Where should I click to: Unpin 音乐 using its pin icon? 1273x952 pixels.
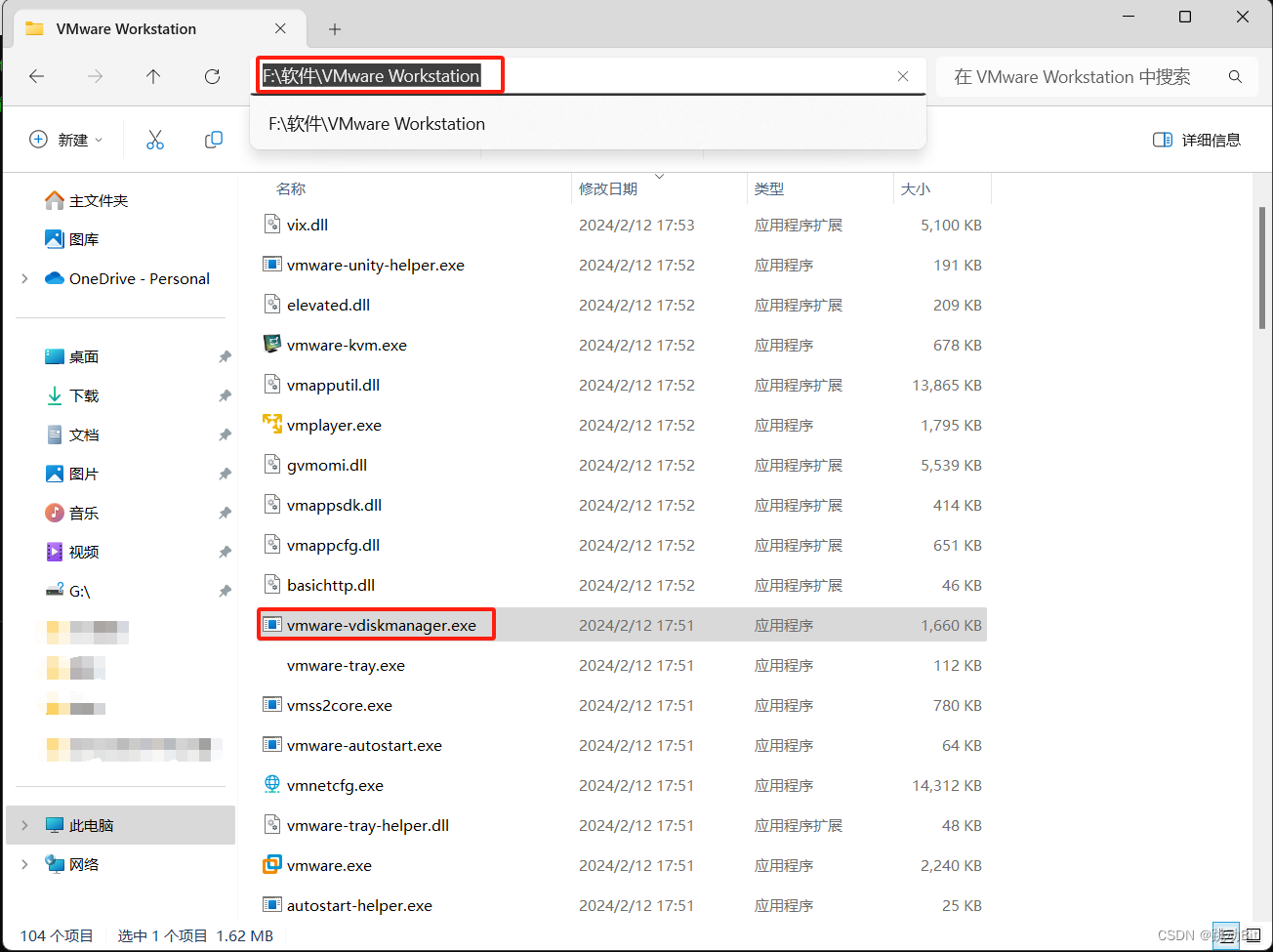point(225,513)
